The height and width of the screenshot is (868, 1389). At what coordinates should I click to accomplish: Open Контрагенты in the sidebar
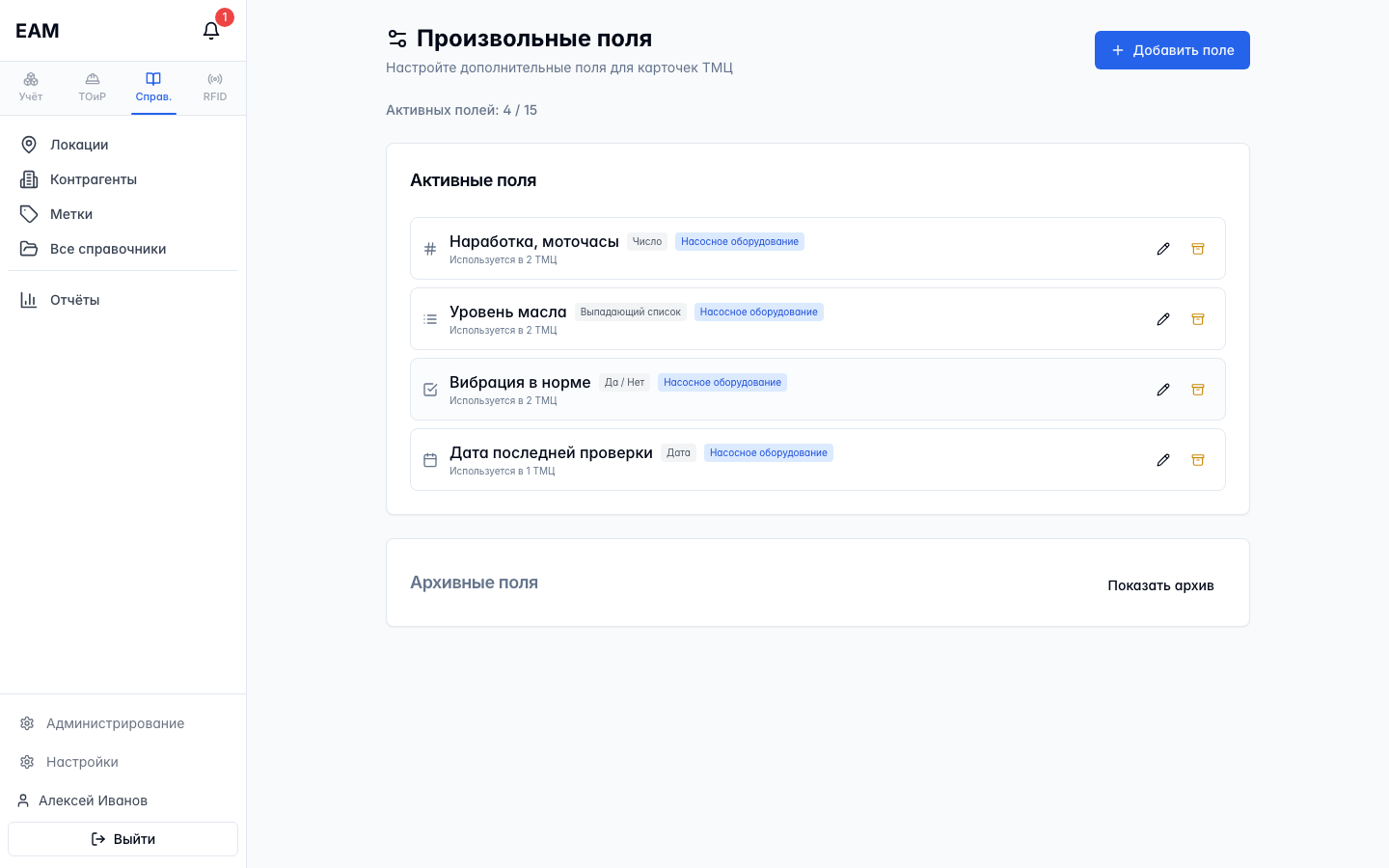click(123, 179)
